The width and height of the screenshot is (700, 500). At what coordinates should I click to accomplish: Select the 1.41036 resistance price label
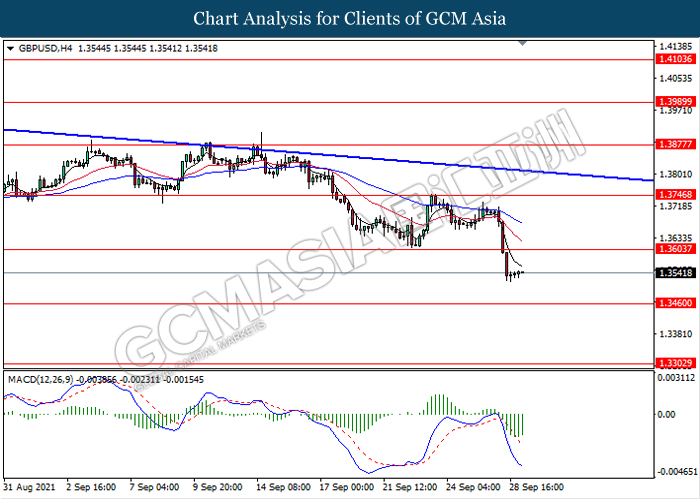coord(675,59)
